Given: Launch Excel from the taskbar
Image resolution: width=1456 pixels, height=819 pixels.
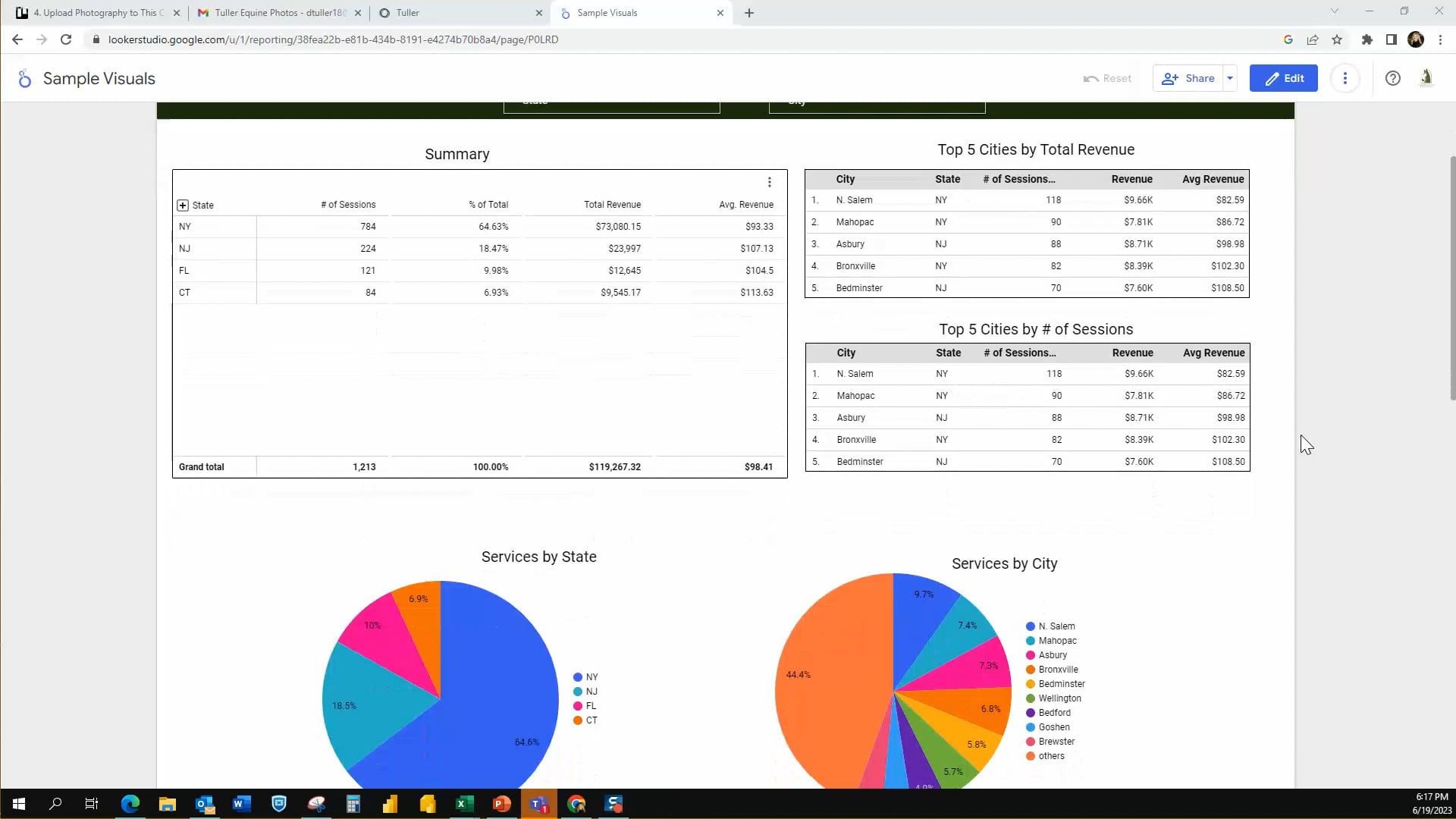Looking at the screenshot, I should pyautogui.click(x=464, y=804).
